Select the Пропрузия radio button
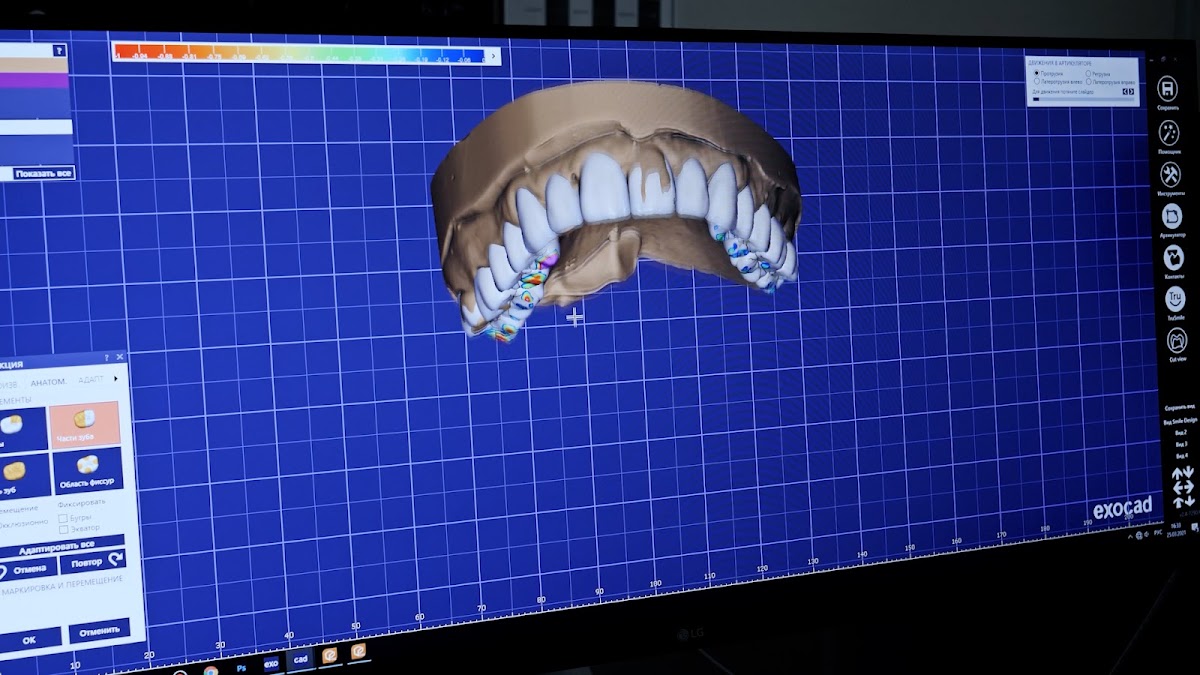This screenshot has width=1200, height=675. coord(1037,73)
